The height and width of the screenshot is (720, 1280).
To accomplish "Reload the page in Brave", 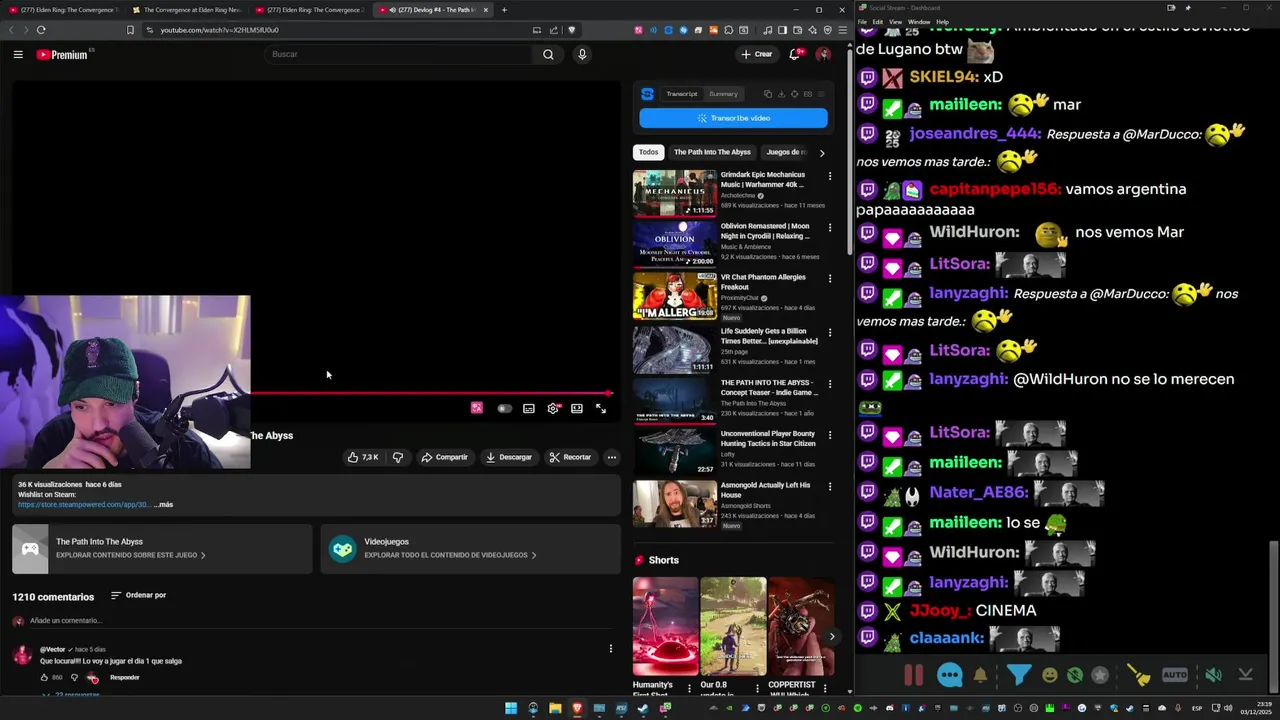I will point(41,30).
